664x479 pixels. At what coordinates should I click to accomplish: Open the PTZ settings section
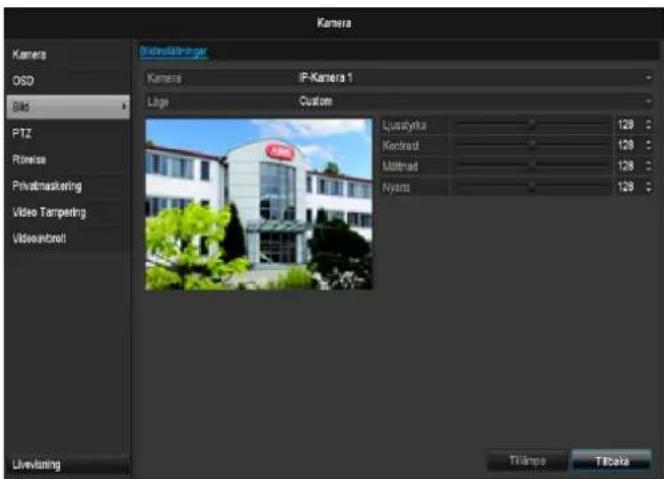[68, 133]
